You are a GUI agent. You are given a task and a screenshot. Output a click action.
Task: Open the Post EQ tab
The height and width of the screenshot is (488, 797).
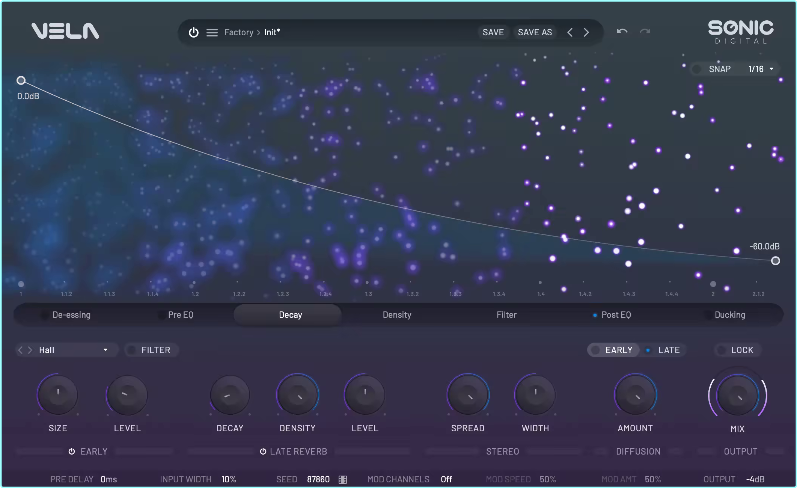[x=616, y=315]
